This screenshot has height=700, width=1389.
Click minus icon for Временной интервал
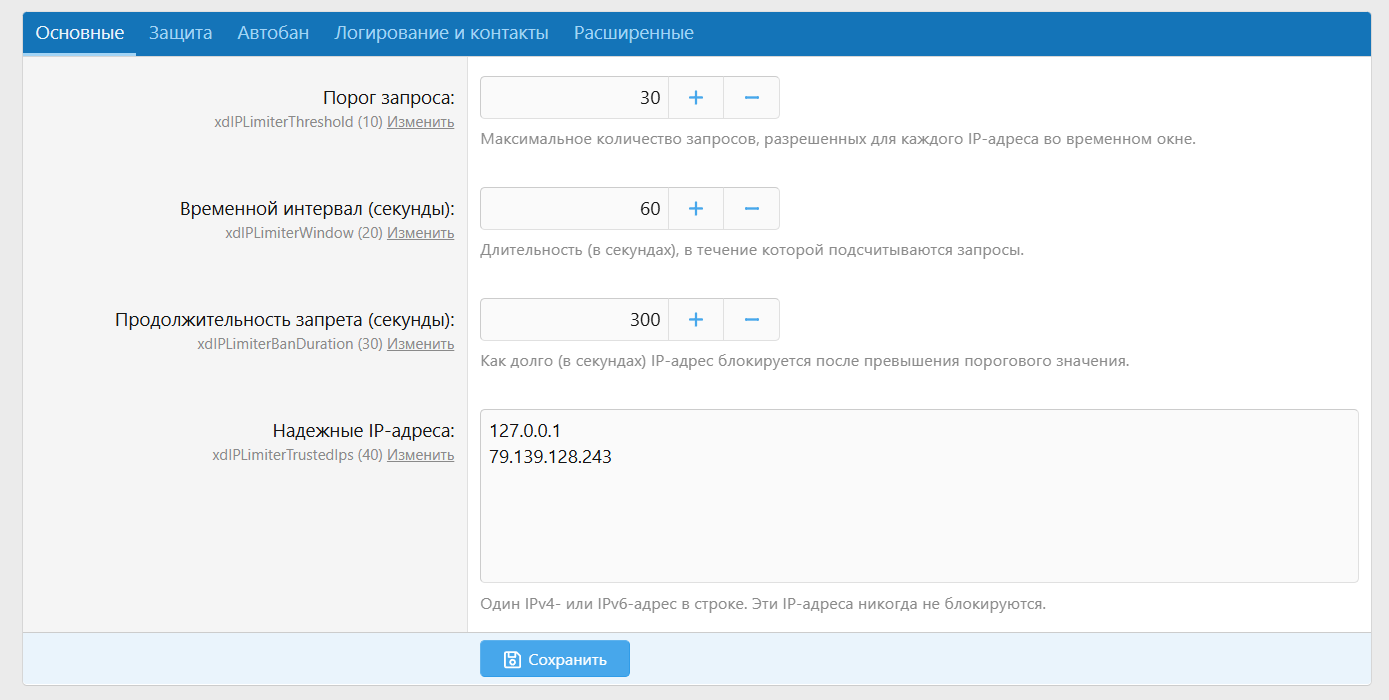click(x=752, y=209)
